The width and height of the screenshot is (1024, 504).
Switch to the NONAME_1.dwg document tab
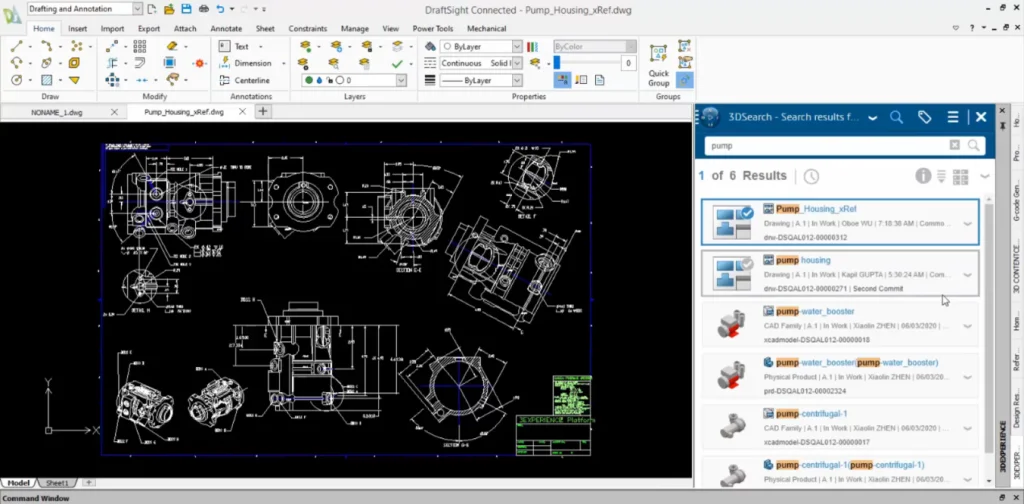[x=60, y=112]
